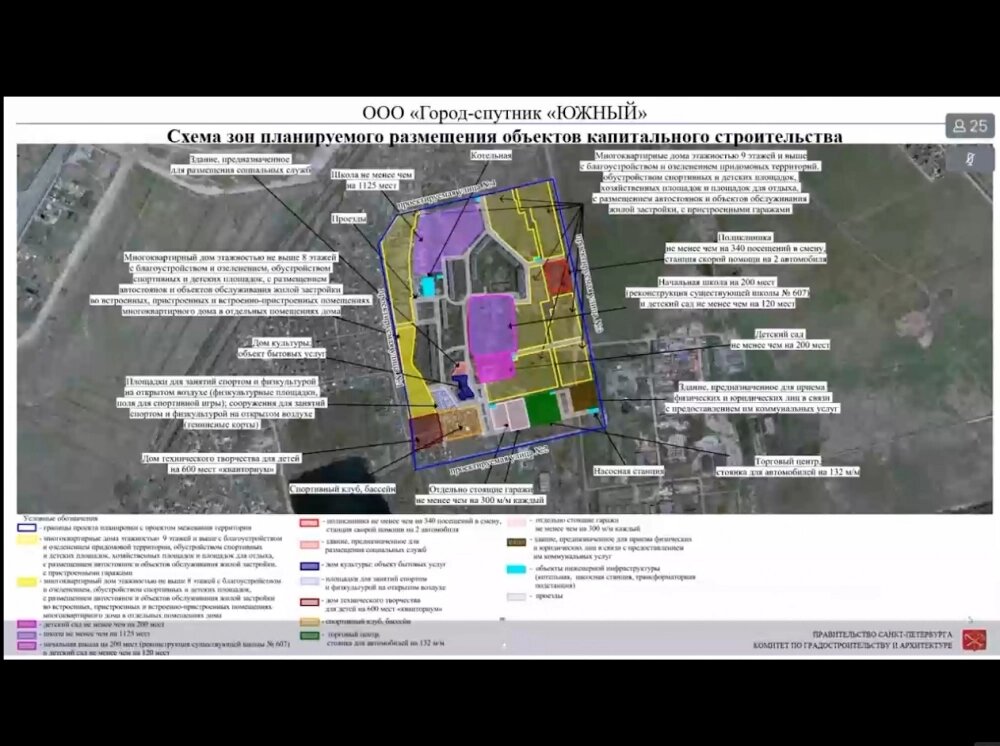Click the Поликлиника label on the map
This screenshot has height=746, width=1000.
click(x=746, y=248)
